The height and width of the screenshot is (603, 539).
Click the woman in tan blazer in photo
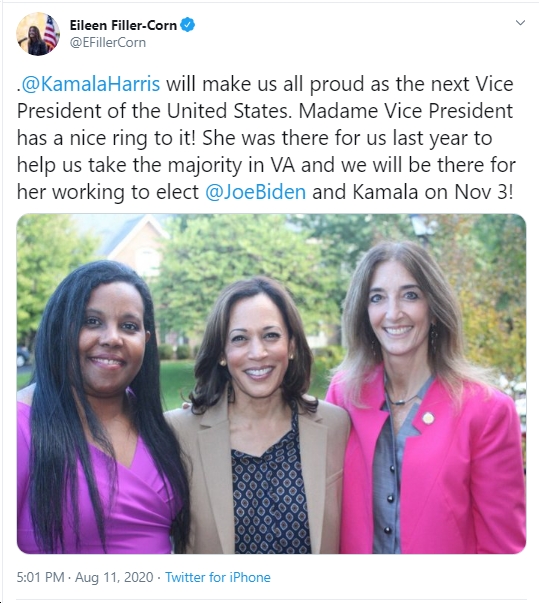pos(258,415)
